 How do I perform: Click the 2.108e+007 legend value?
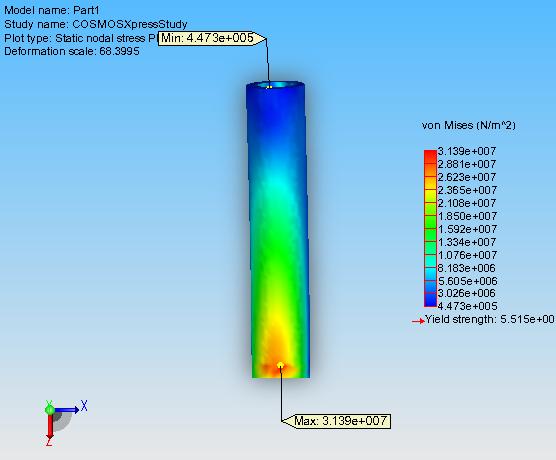[x=467, y=203]
